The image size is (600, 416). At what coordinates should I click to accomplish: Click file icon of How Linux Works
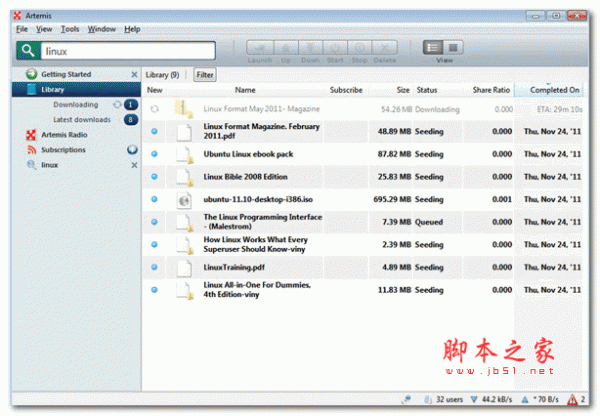(185, 245)
